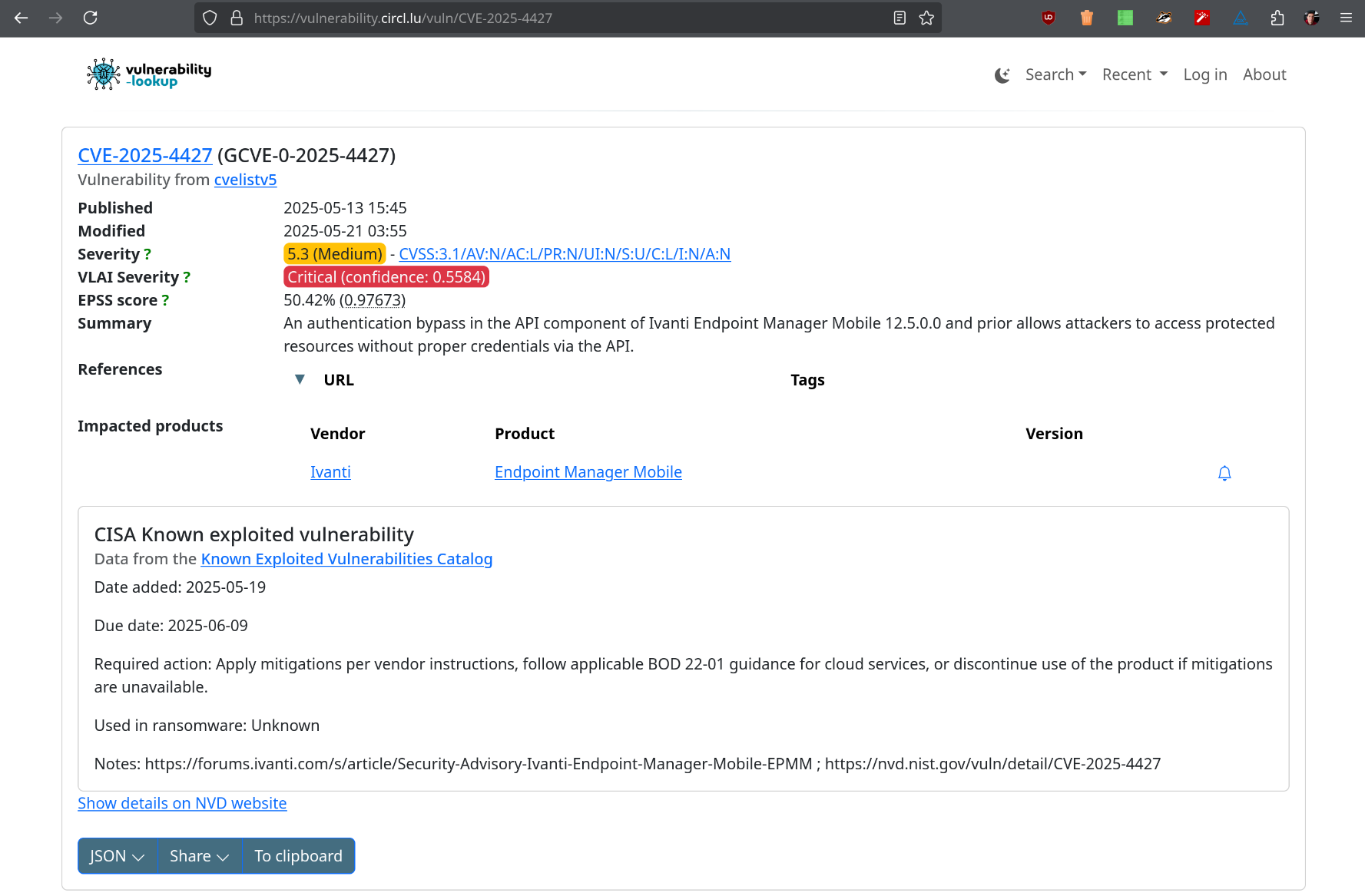Click the Summary description text
Viewport: 1365px width, 896px height.
click(779, 335)
